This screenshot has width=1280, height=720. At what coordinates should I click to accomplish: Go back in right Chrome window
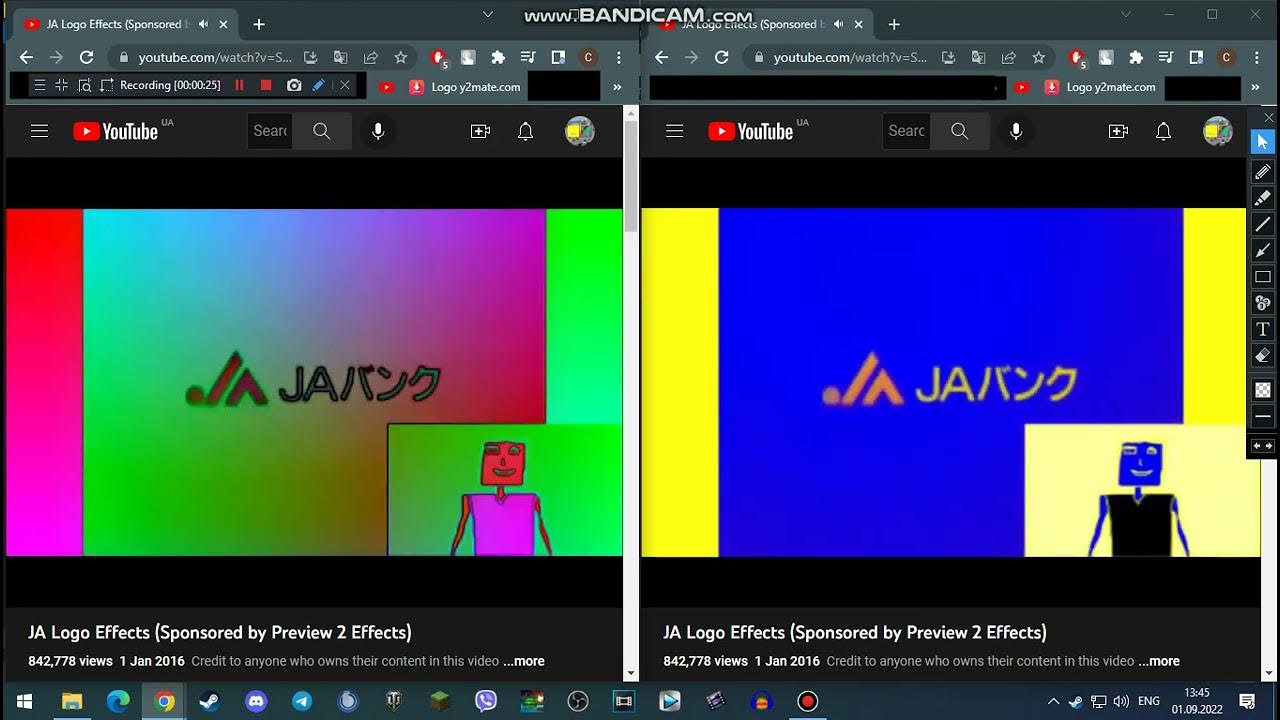pyautogui.click(x=661, y=58)
